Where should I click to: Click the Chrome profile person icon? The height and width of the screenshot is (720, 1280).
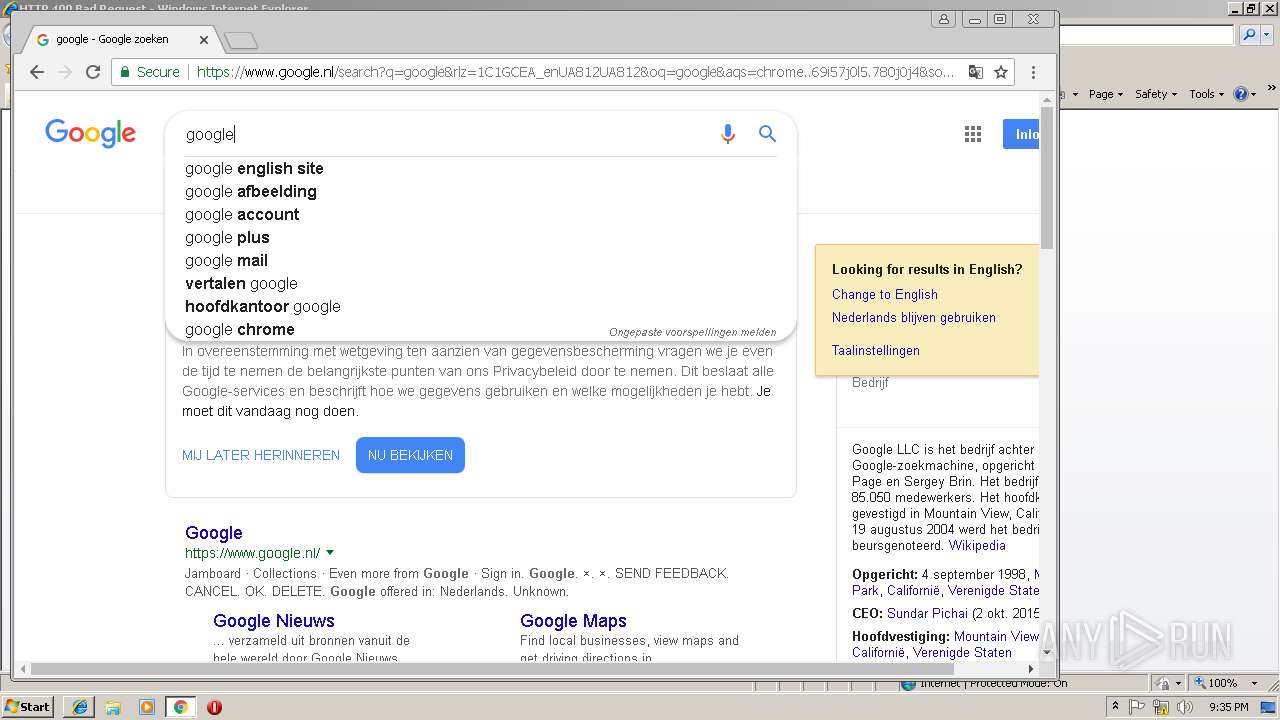944,19
